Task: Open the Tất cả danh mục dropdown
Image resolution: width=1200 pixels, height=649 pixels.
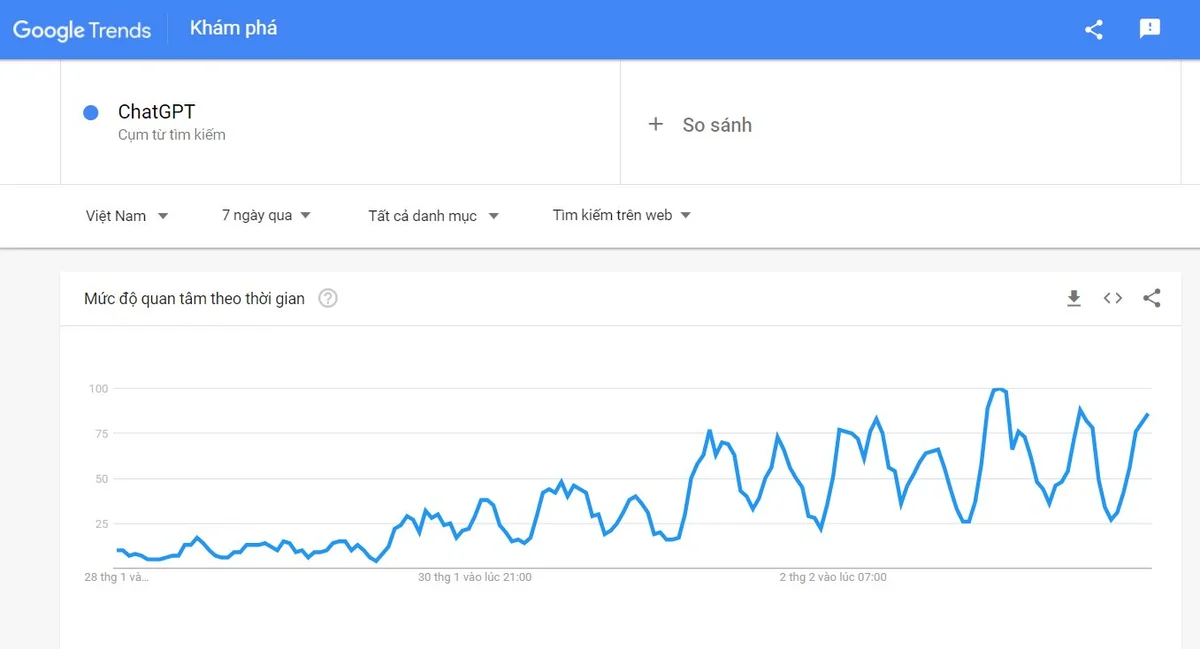Action: pyautogui.click(x=433, y=215)
